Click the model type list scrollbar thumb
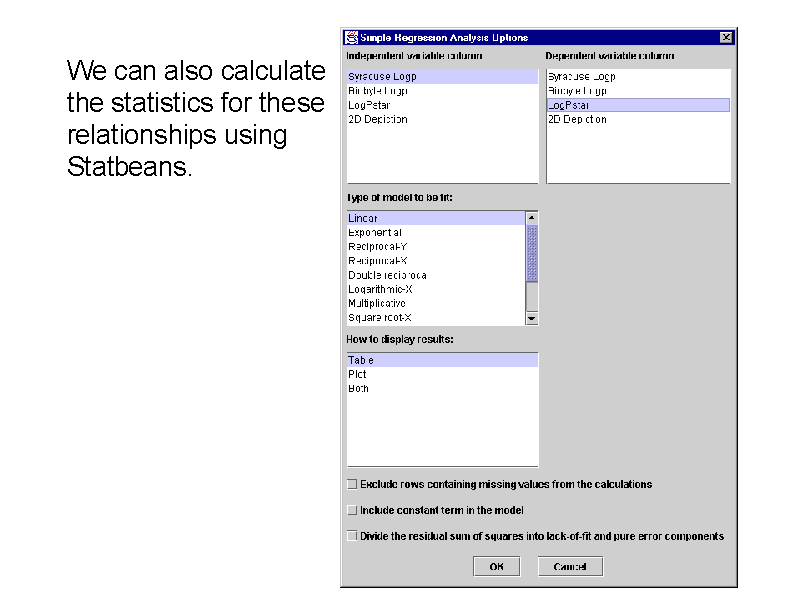The height and width of the screenshot is (600, 800). click(x=532, y=253)
